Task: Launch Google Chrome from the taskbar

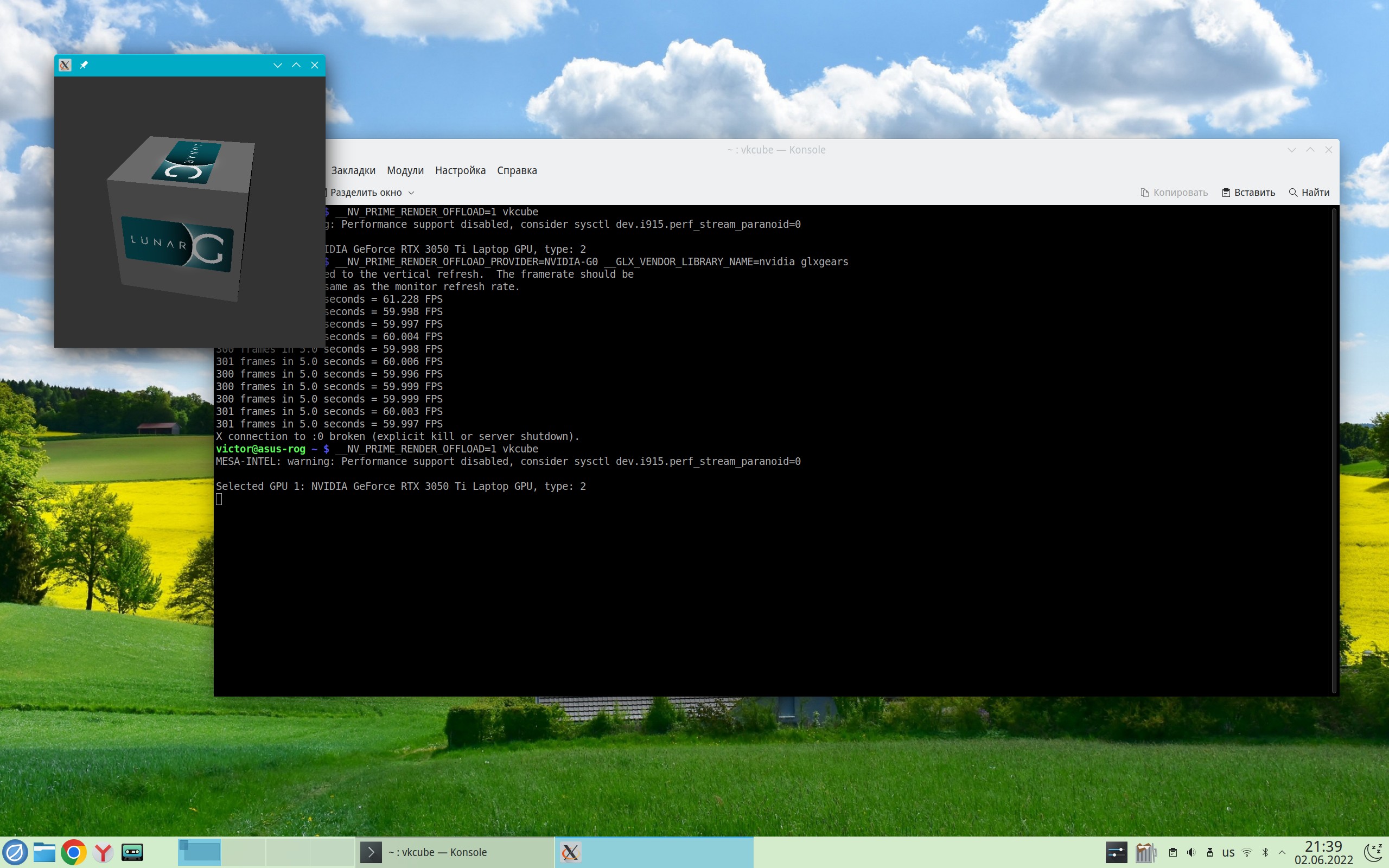Action: click(73, 852)
